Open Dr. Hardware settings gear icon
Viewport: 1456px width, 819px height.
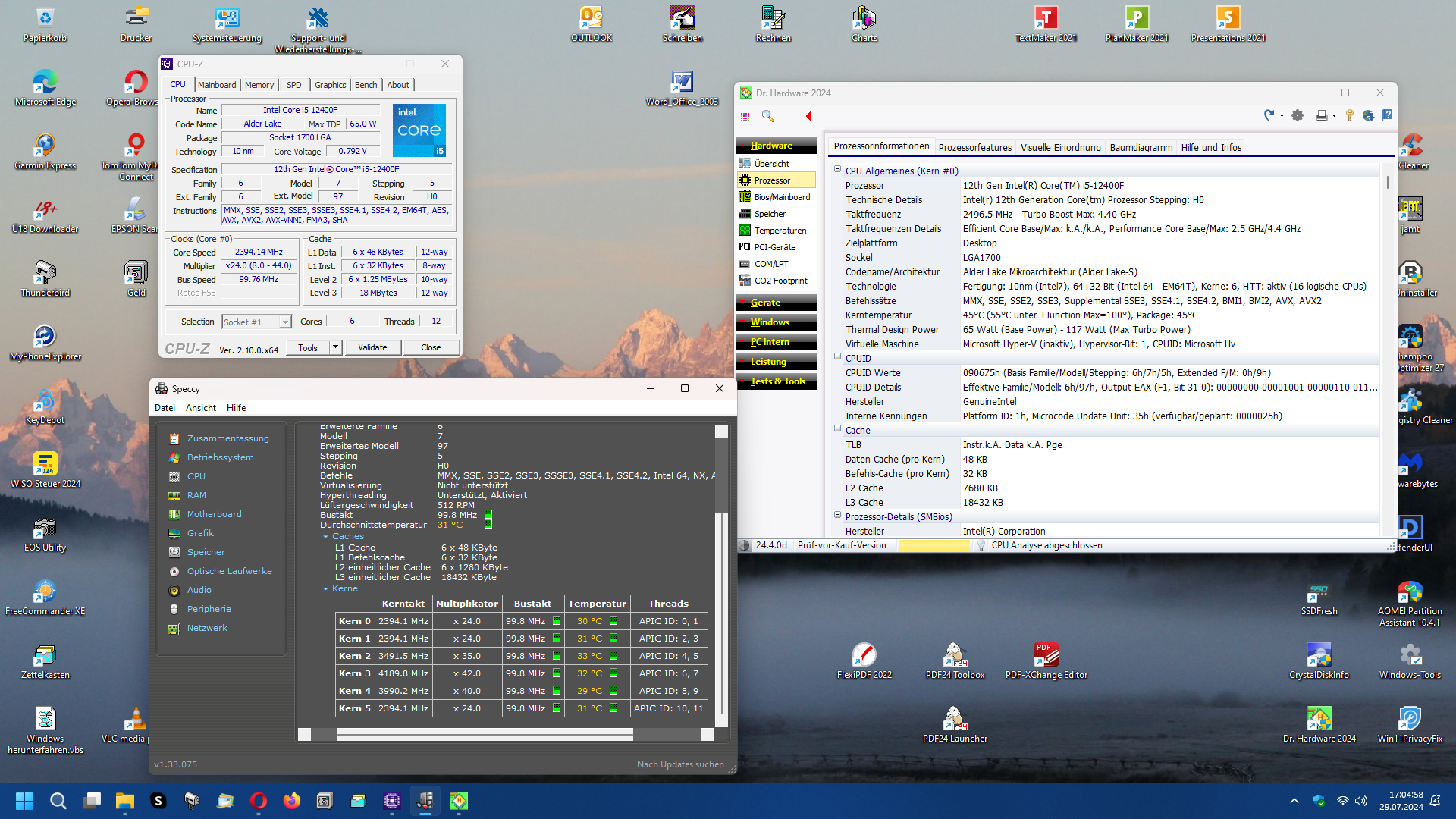pyautogui.click(x=1298, y=115)
